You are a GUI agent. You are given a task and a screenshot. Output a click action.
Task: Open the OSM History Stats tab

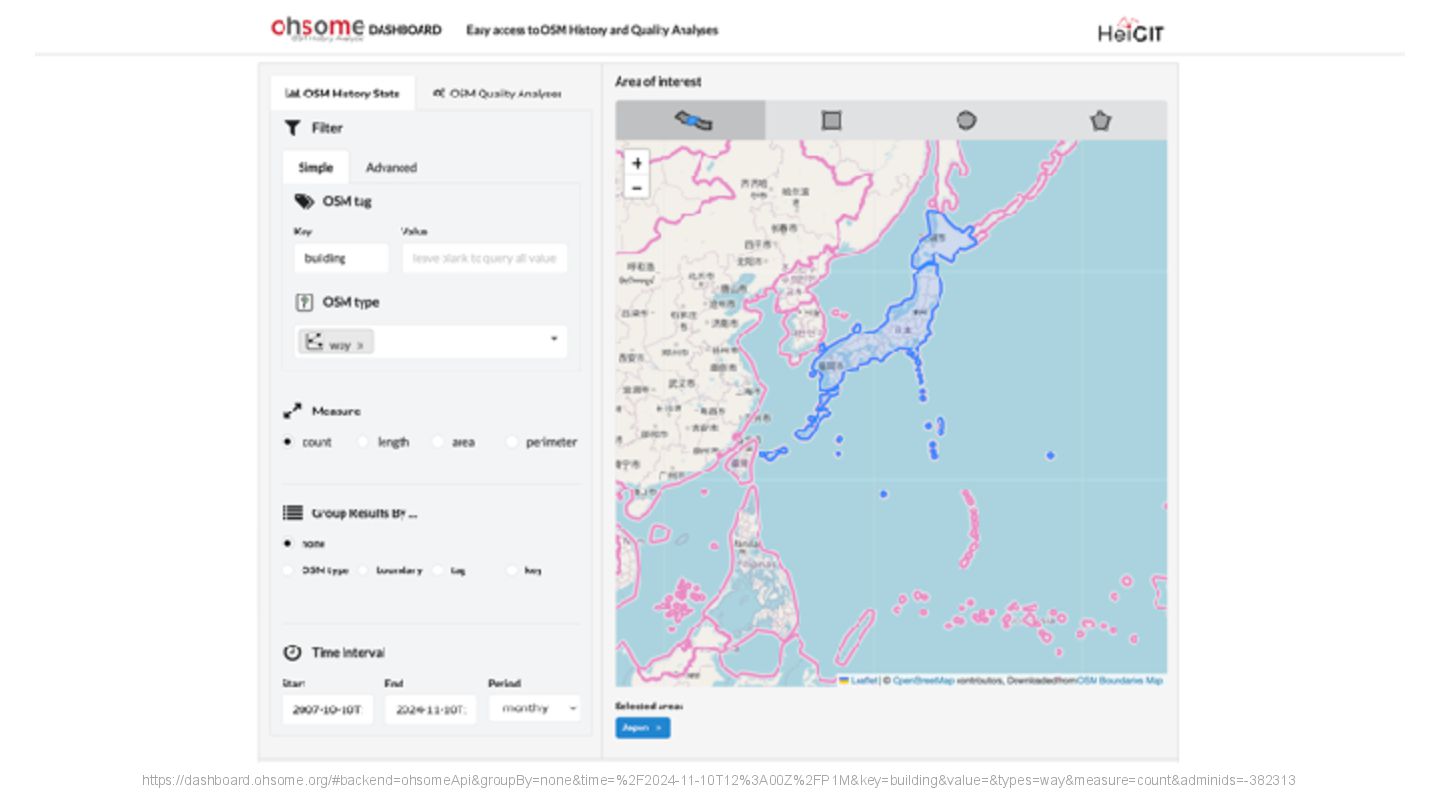[342, 93]
